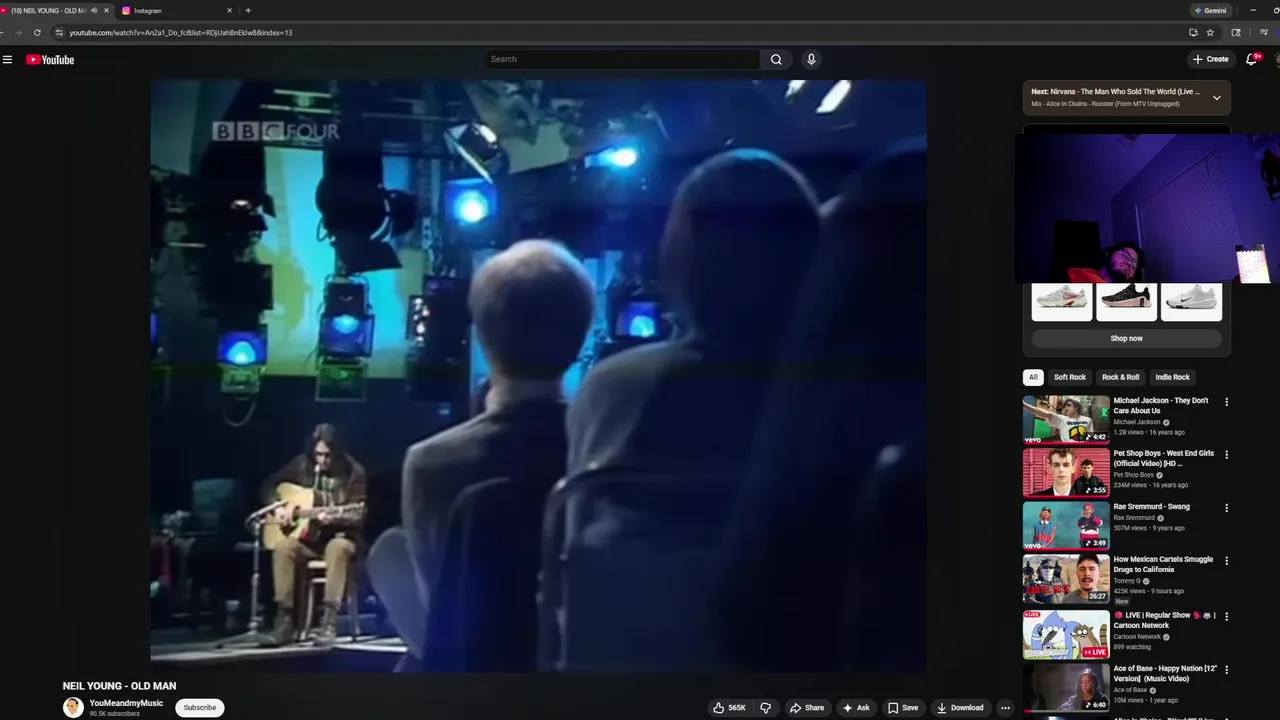Close the Instagram tab
The height and width of the screenshot is (720, 1280).
[x=229, y=10]
